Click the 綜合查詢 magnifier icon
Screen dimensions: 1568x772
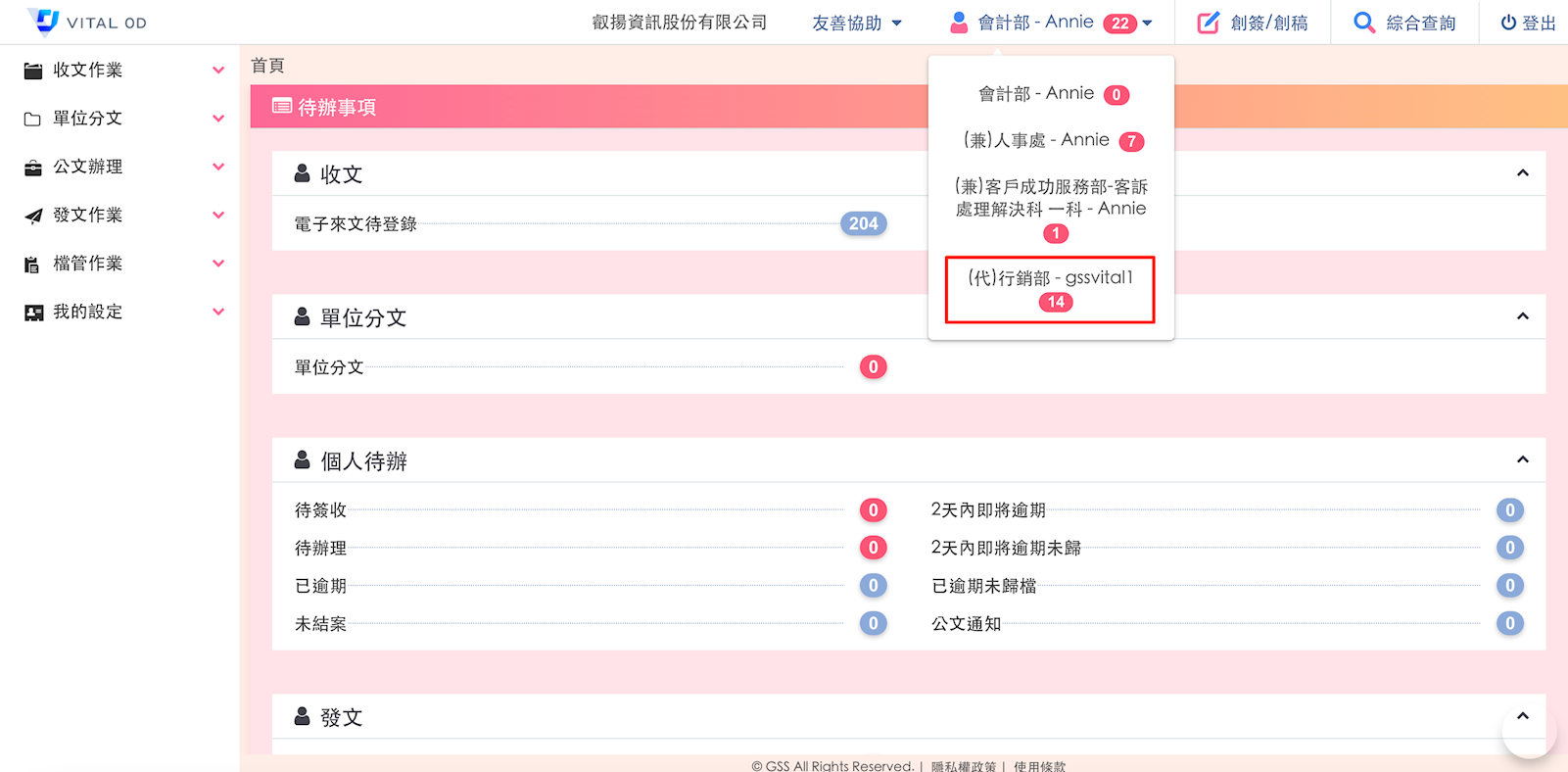tap(1363, 23)
